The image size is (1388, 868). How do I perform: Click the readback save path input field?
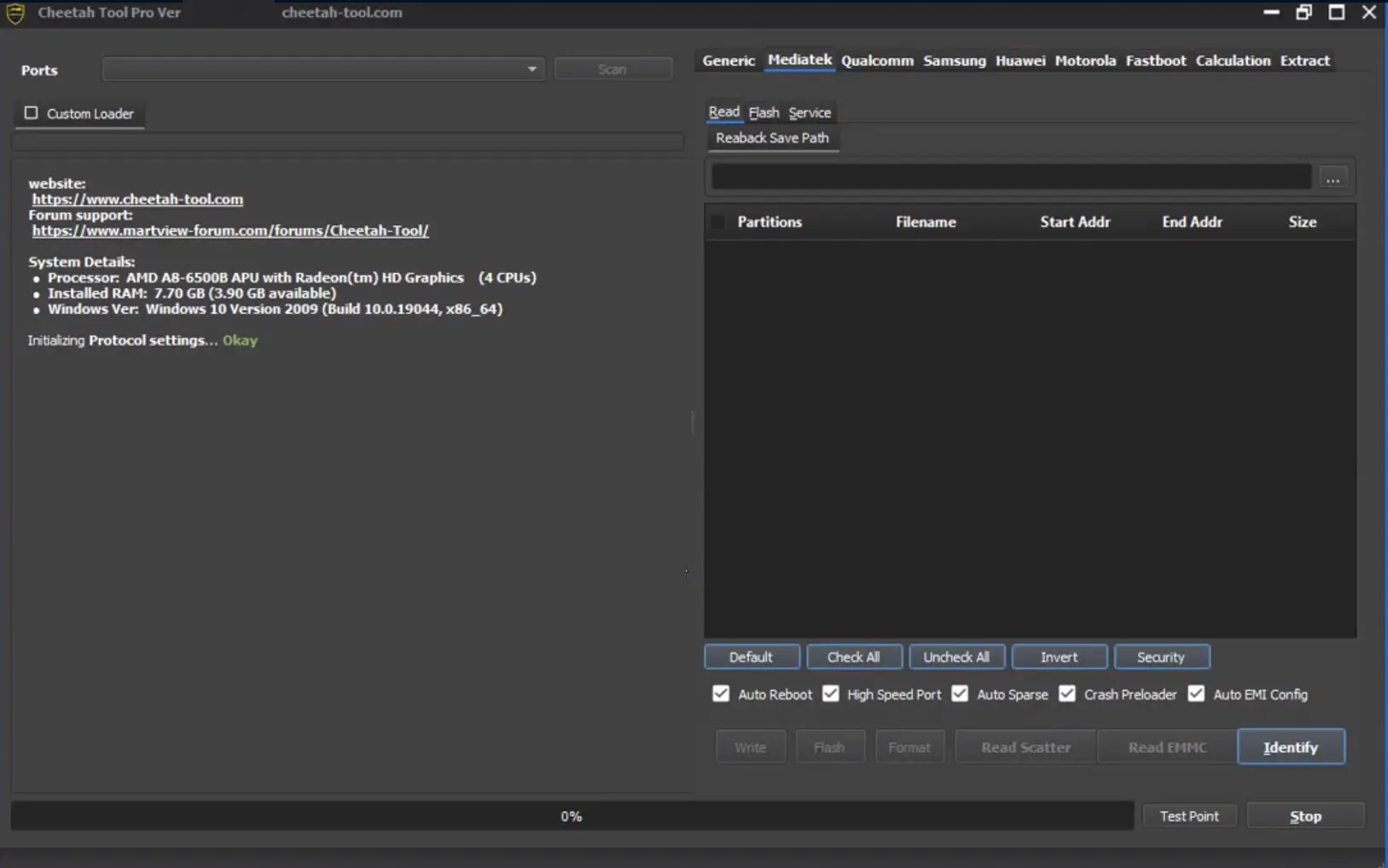1011,176
